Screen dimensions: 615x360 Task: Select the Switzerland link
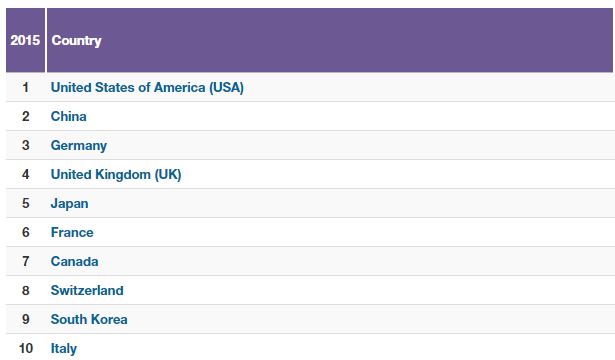point(87,290)
